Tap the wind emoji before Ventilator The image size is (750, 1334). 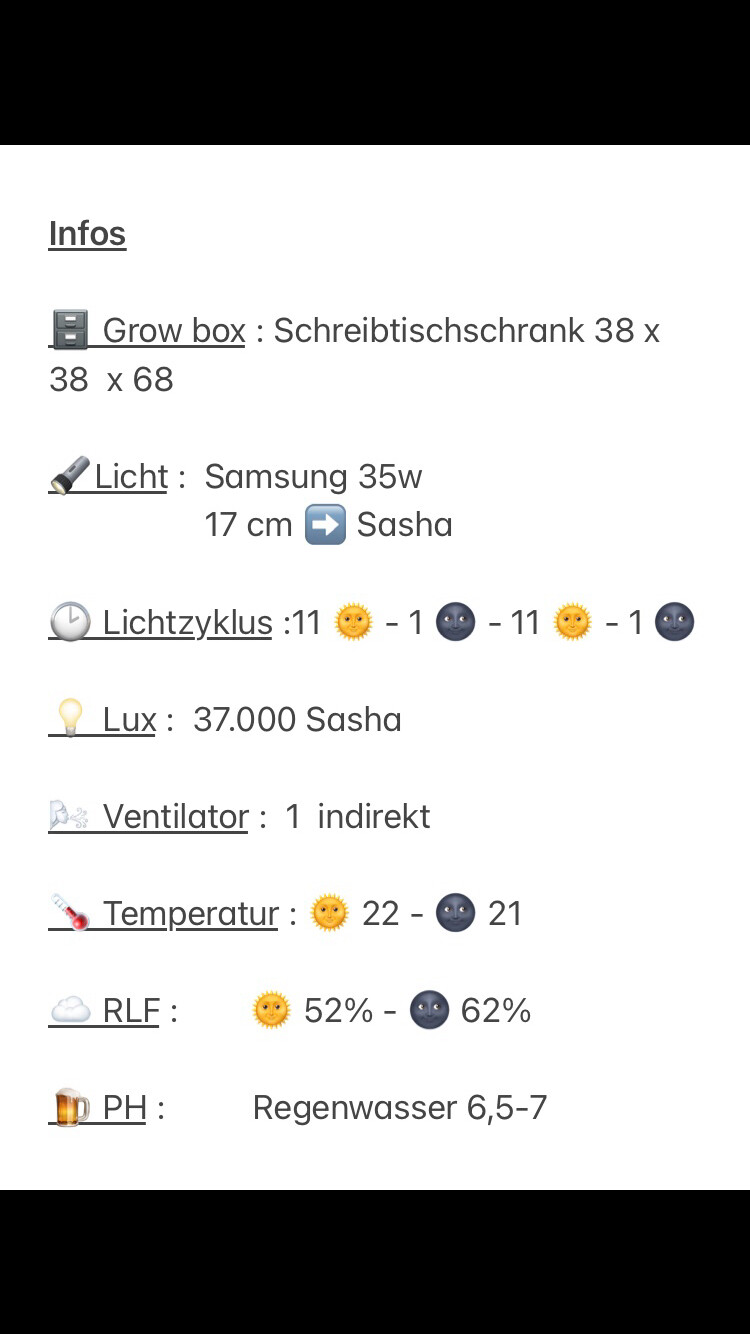point(70,816)
